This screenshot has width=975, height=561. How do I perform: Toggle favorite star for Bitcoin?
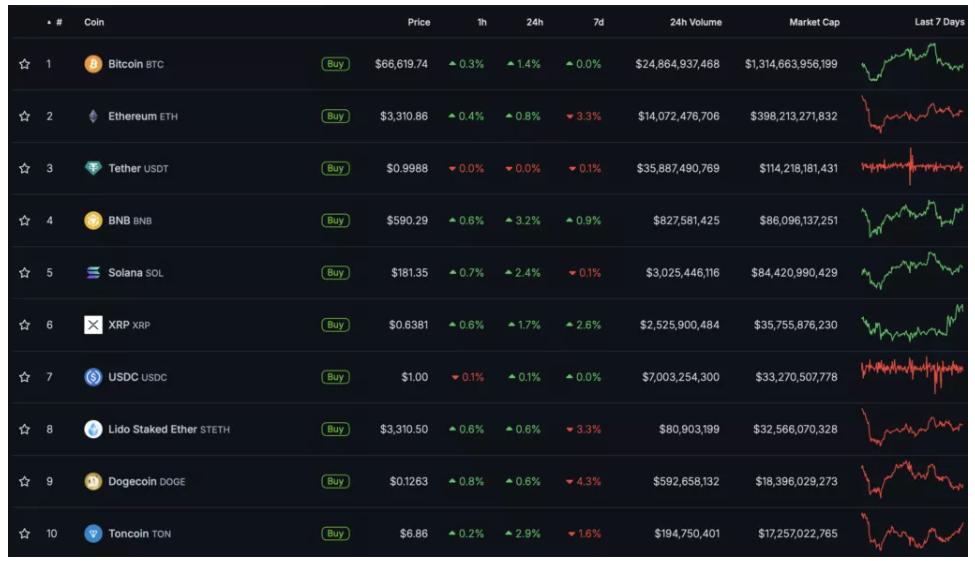(25, 64)
